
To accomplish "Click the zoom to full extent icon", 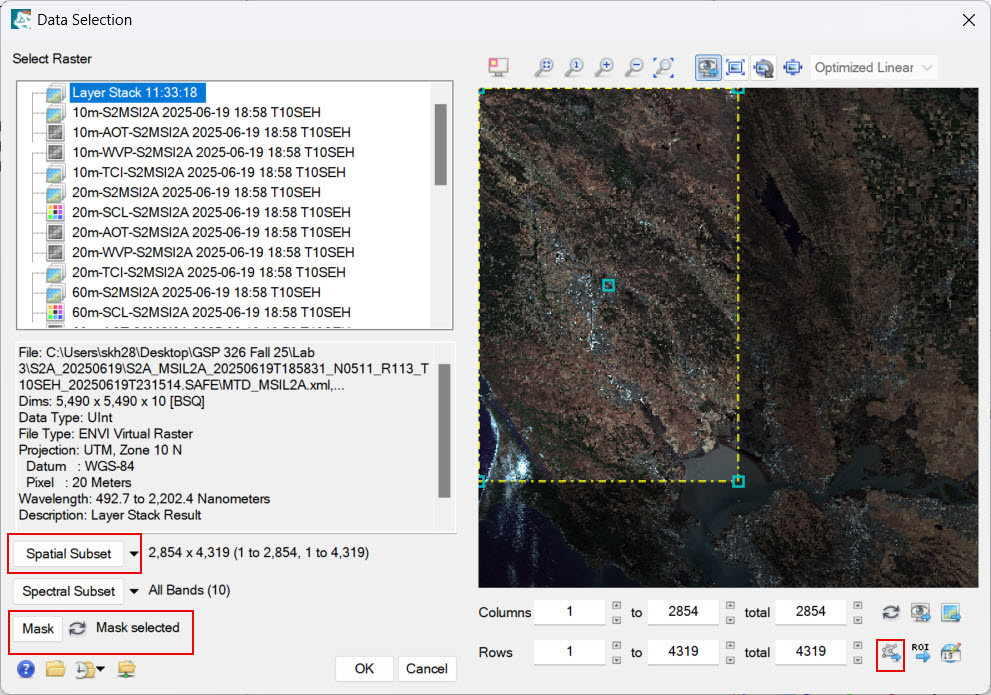I will coord(663,67).
